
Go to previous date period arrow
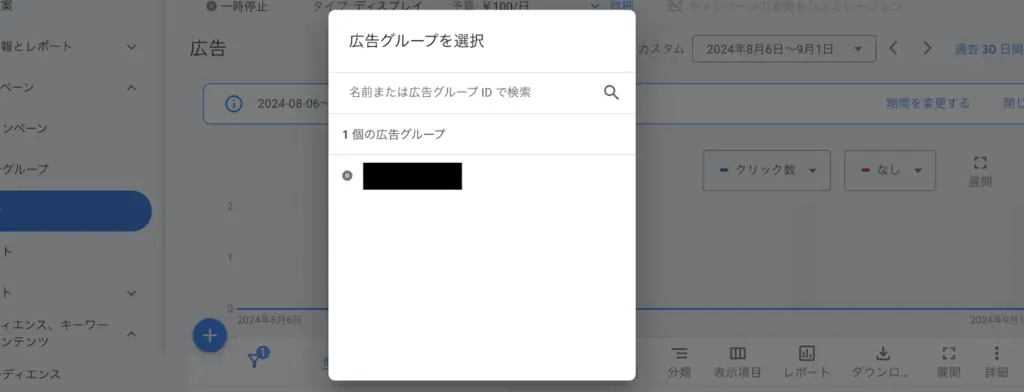pyautogui.click(x=894, y=49)
